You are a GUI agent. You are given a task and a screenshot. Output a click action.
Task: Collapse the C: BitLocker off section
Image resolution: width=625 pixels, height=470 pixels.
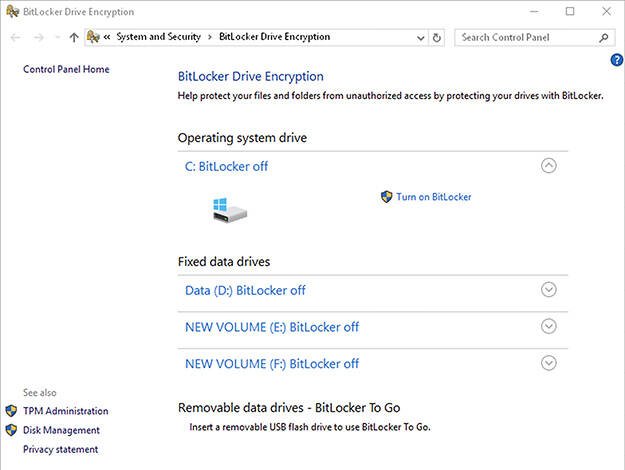(549, 166)
